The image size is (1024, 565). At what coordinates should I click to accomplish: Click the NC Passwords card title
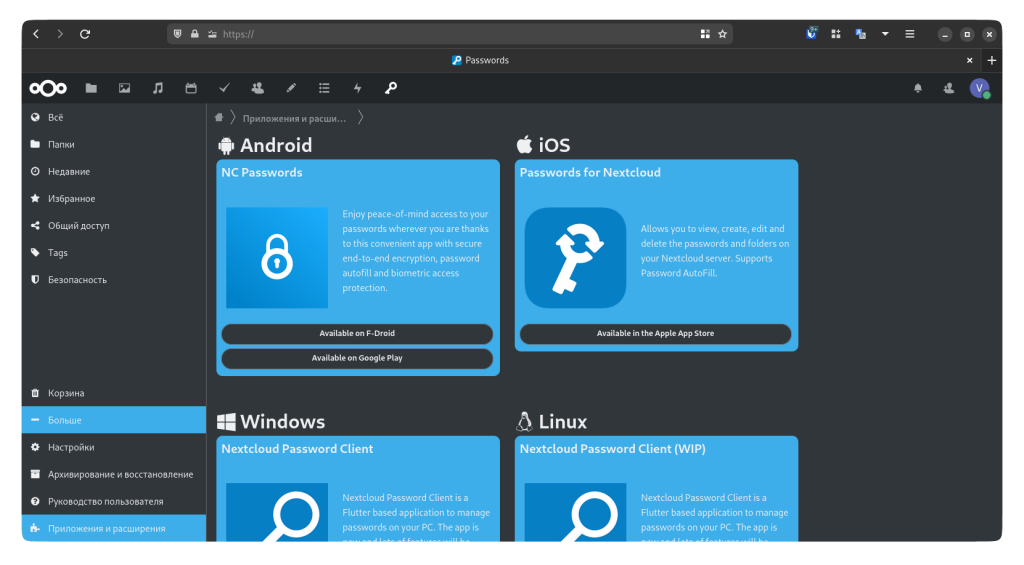click(x=262, y=172)
